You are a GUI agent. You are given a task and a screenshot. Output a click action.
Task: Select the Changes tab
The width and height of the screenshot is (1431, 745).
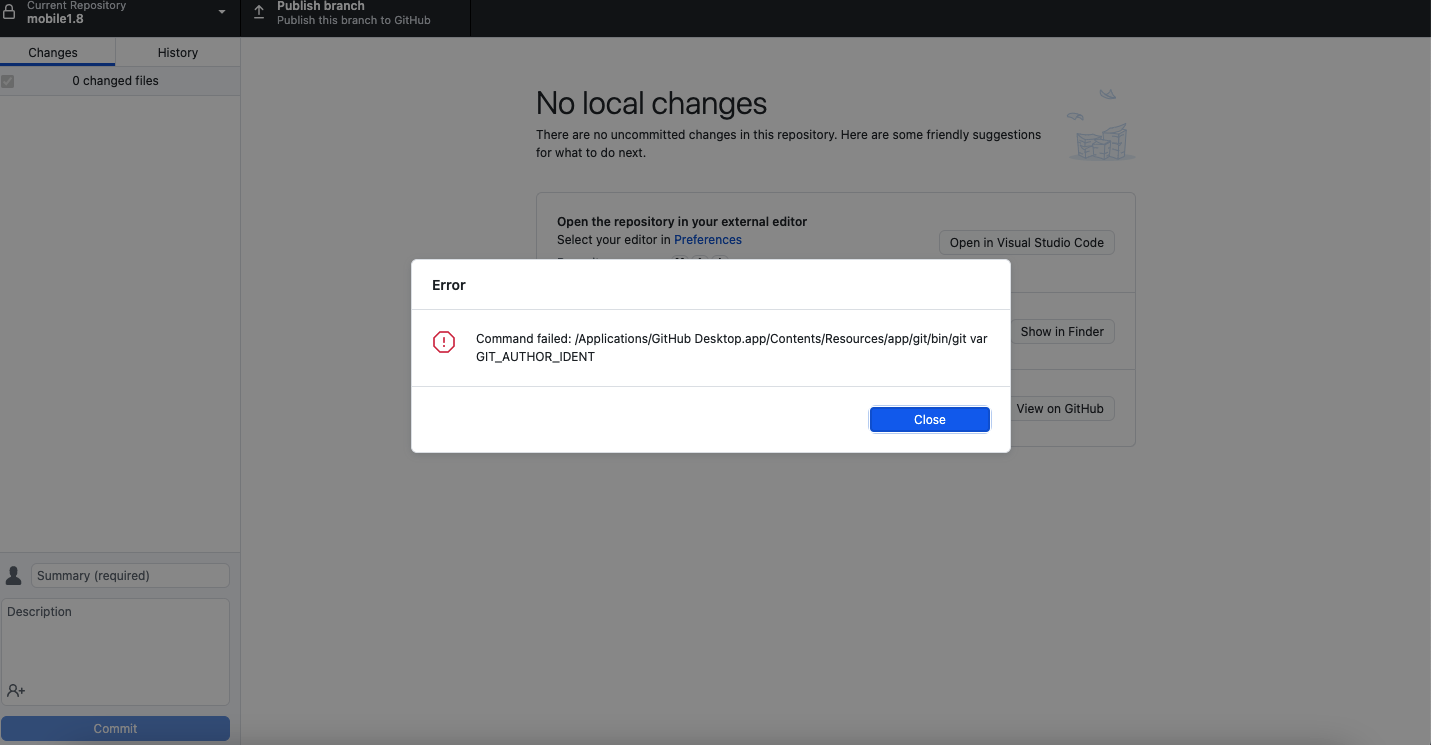click(52, 52)
